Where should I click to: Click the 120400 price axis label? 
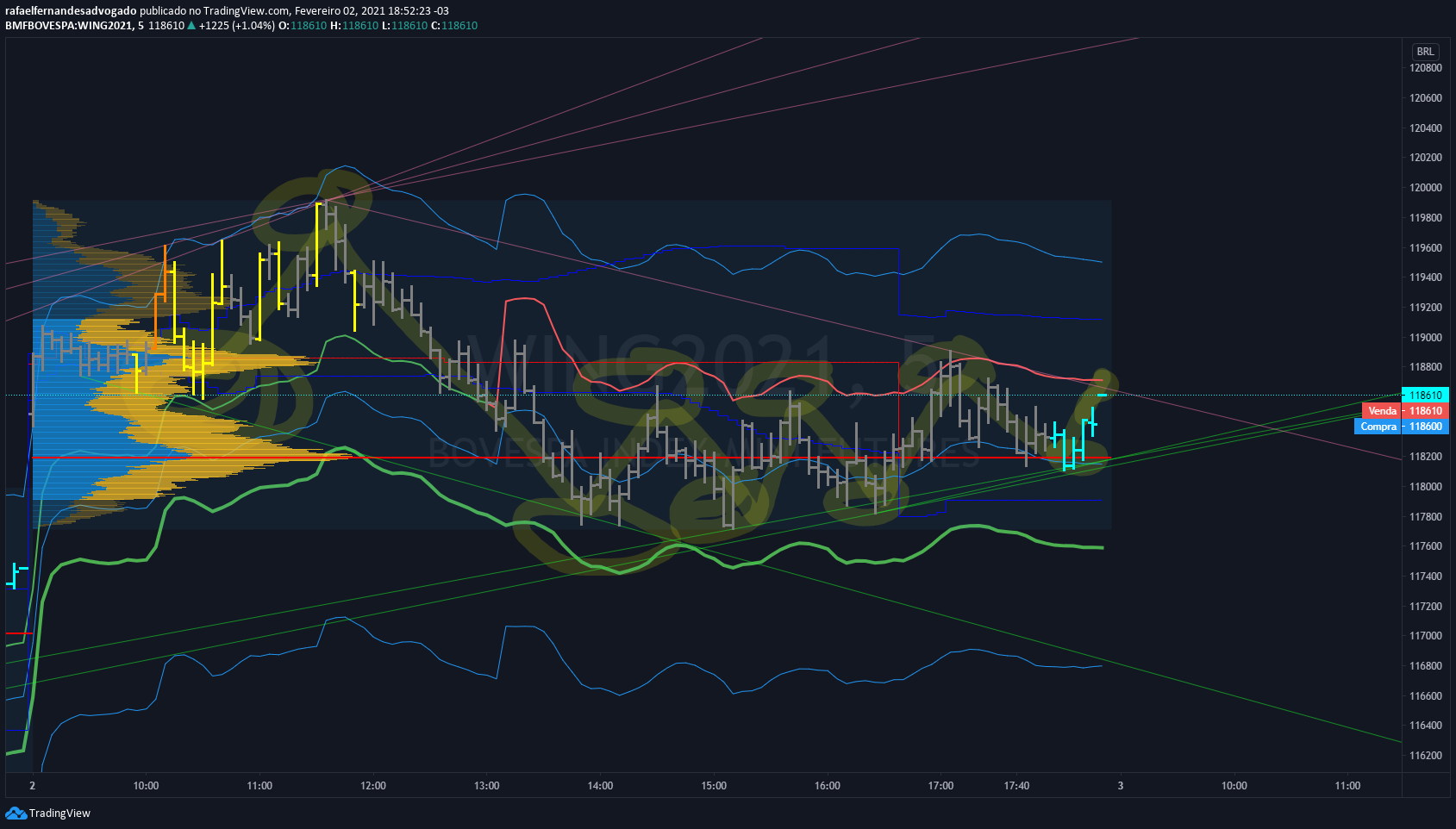pyautogui.click(x=1426, y=128)
